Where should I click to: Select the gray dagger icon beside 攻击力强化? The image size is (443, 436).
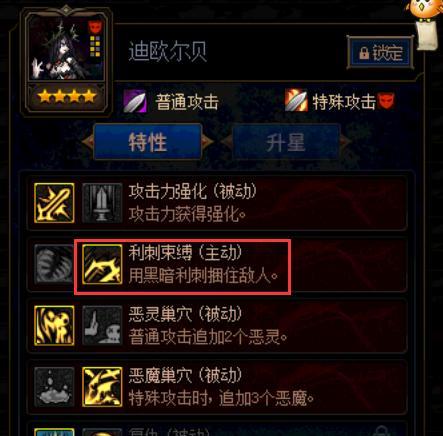point(102,203)
